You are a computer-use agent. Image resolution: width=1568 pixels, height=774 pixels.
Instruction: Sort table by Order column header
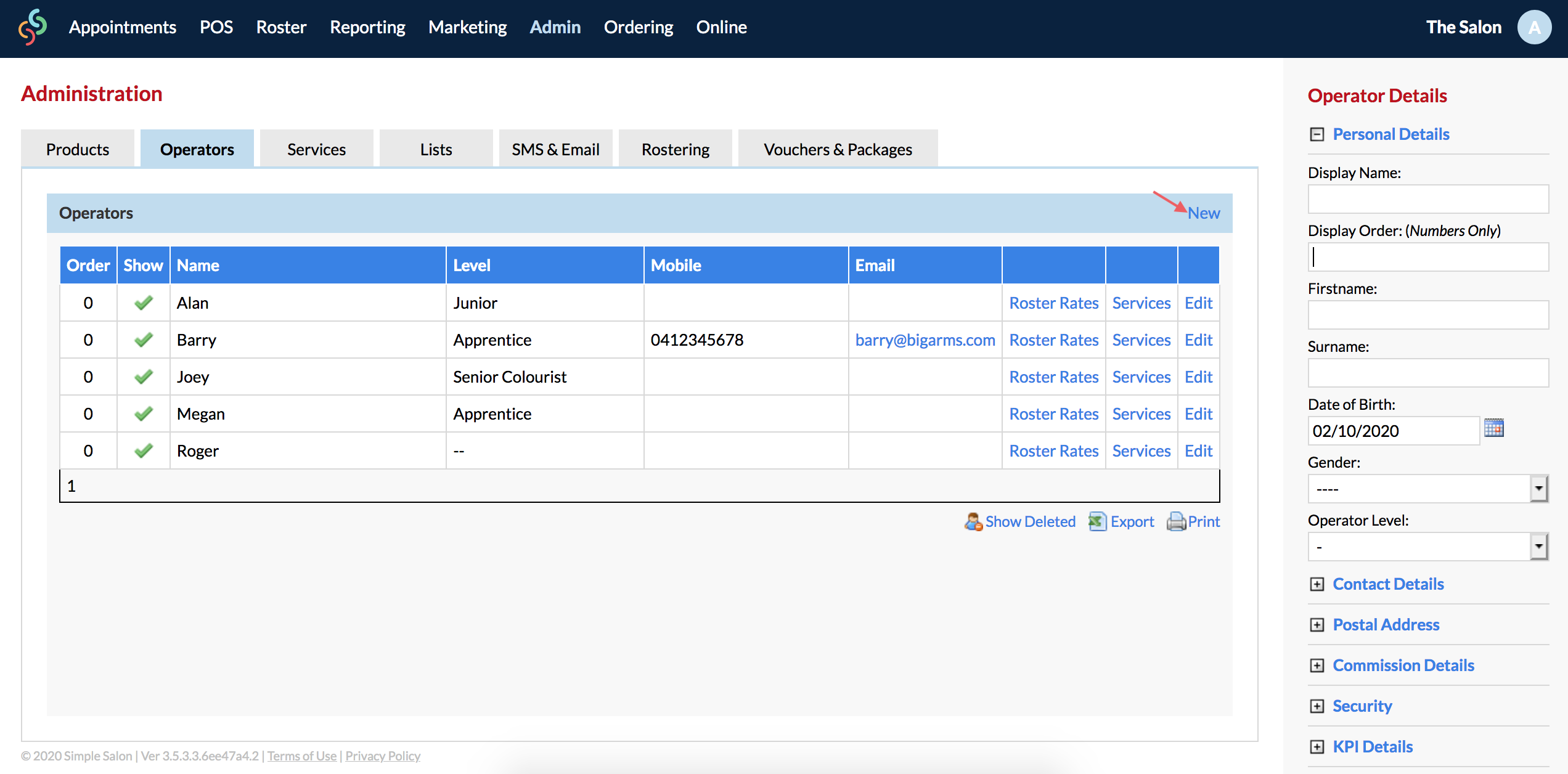(88, 265)
